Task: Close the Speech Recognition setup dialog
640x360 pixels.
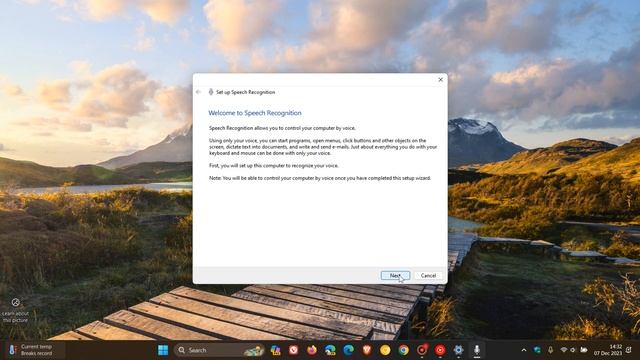Action: pyautogui.click(x=440, y=80)
